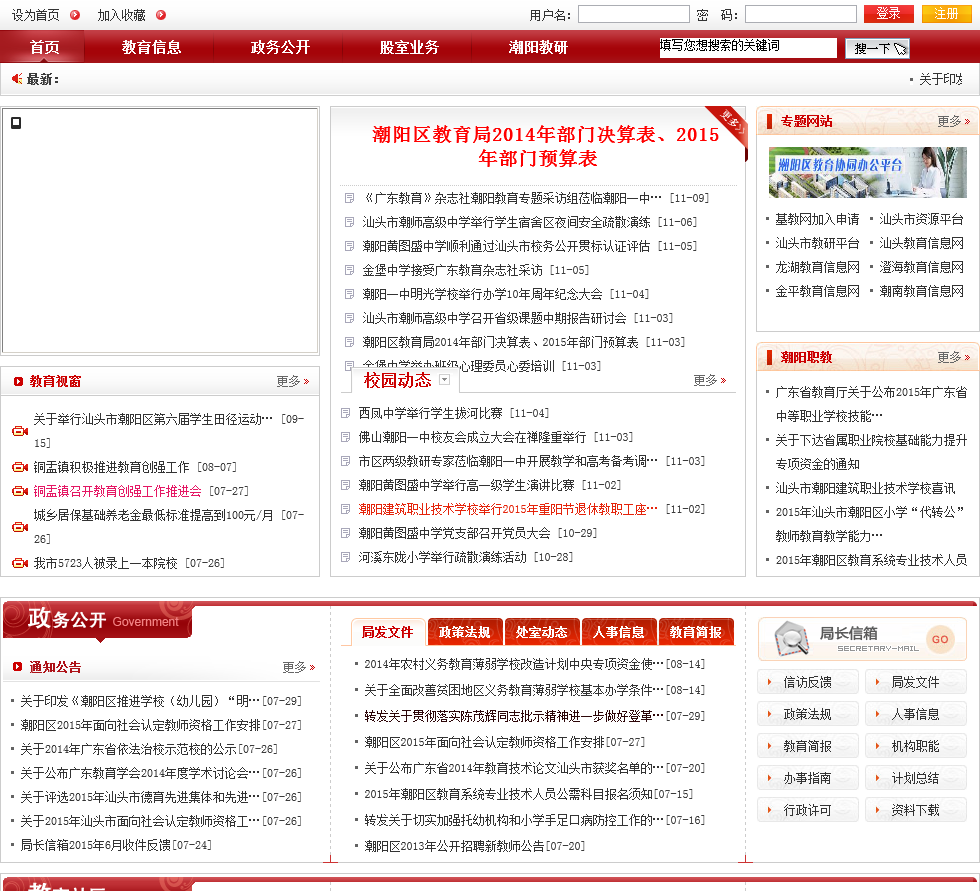Click the magnifier envelope icon in 局长信箱
This screenshot has height=891, width=980.
[x=792, y=639]
